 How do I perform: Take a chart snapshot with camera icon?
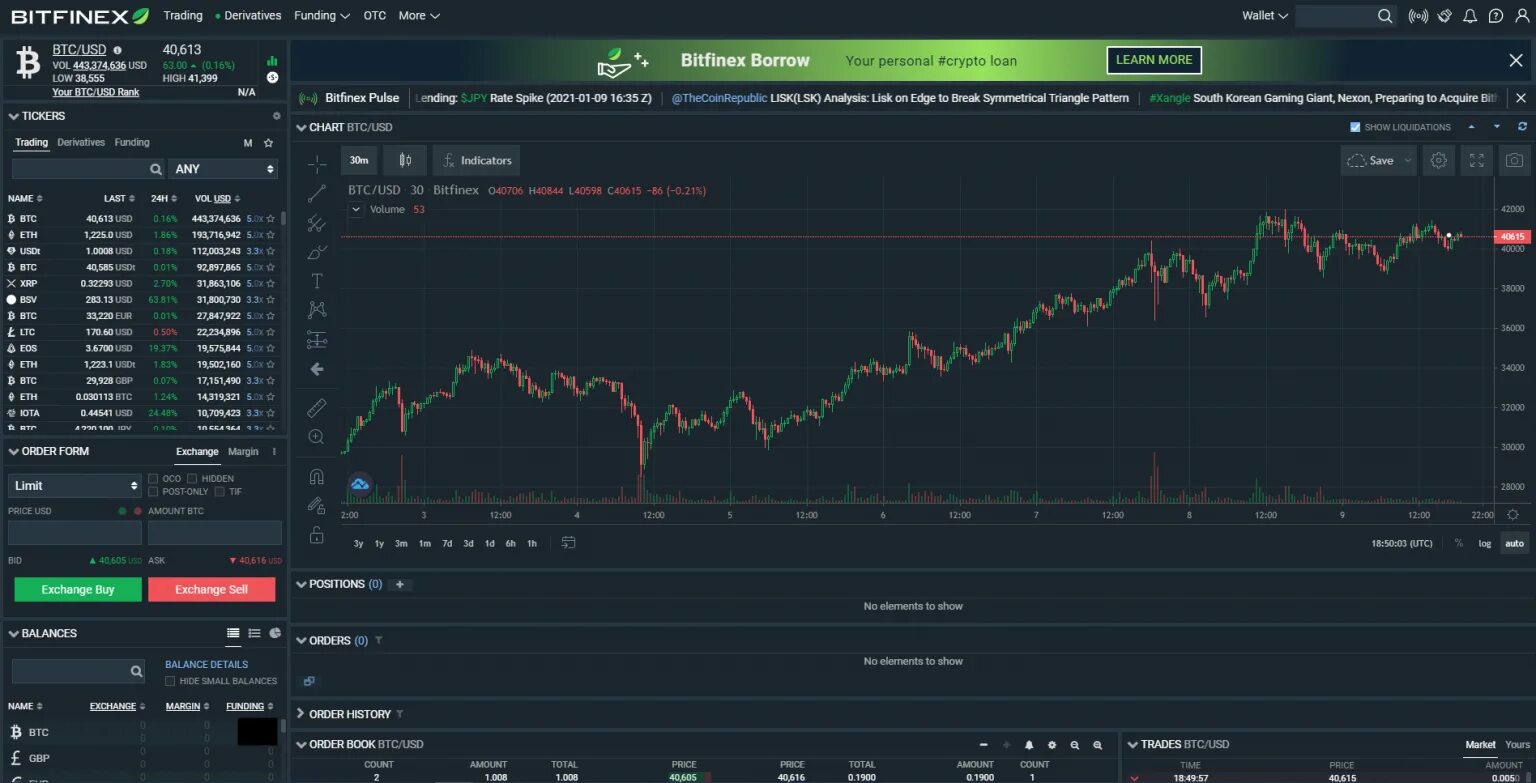tap(1515, 160)
